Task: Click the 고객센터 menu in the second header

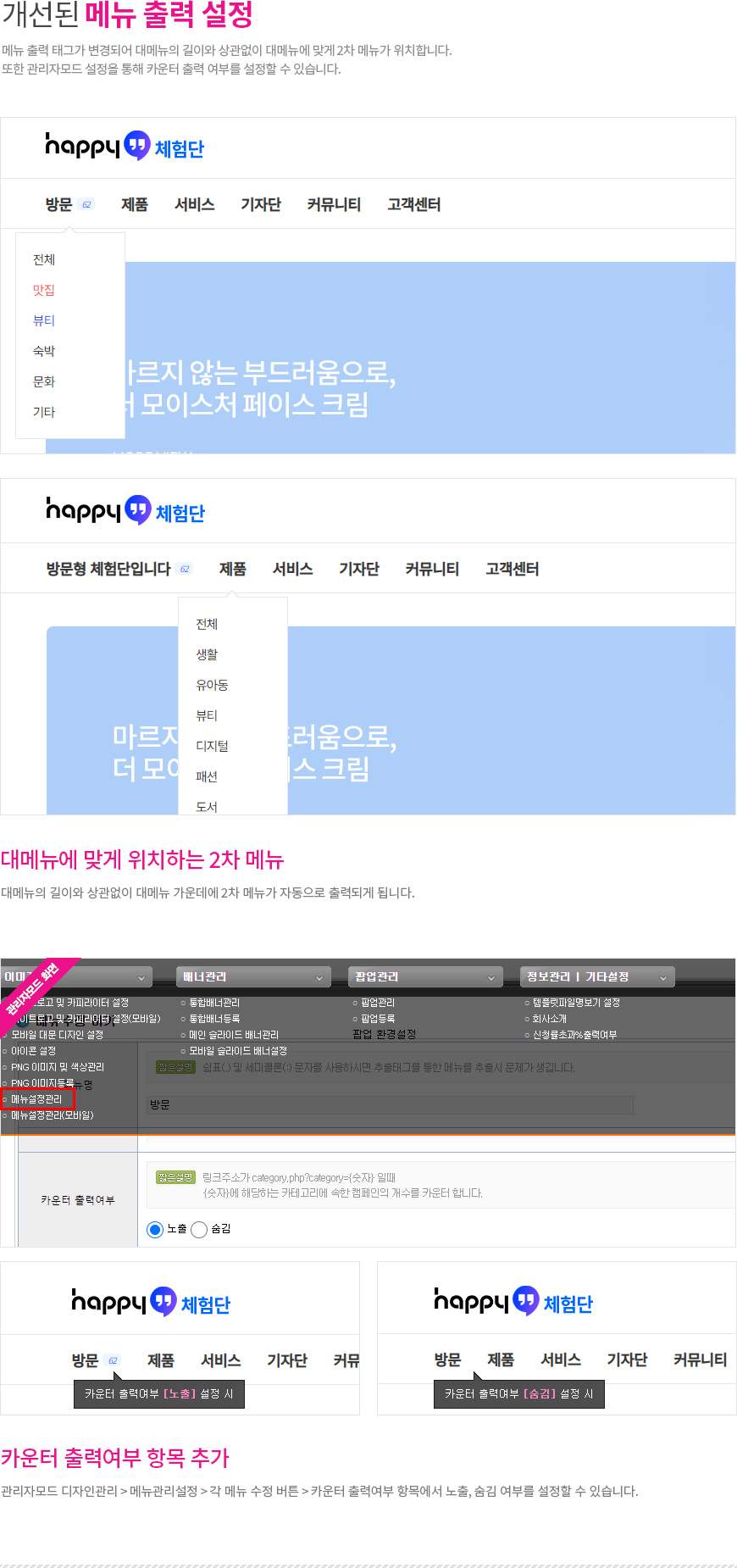Action: coord(512,569)
